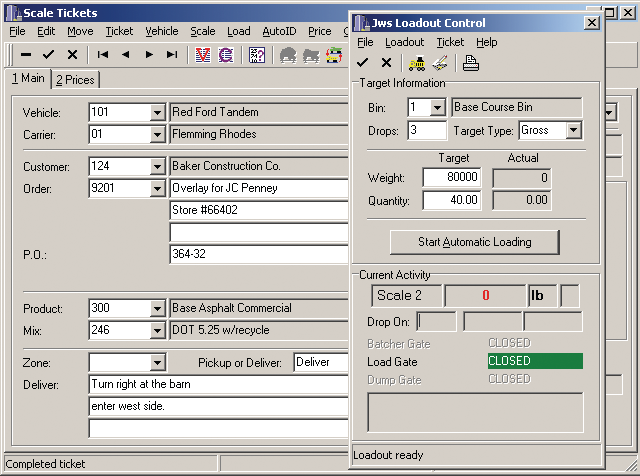Click the first gray truck scale icon

point(288,55)
